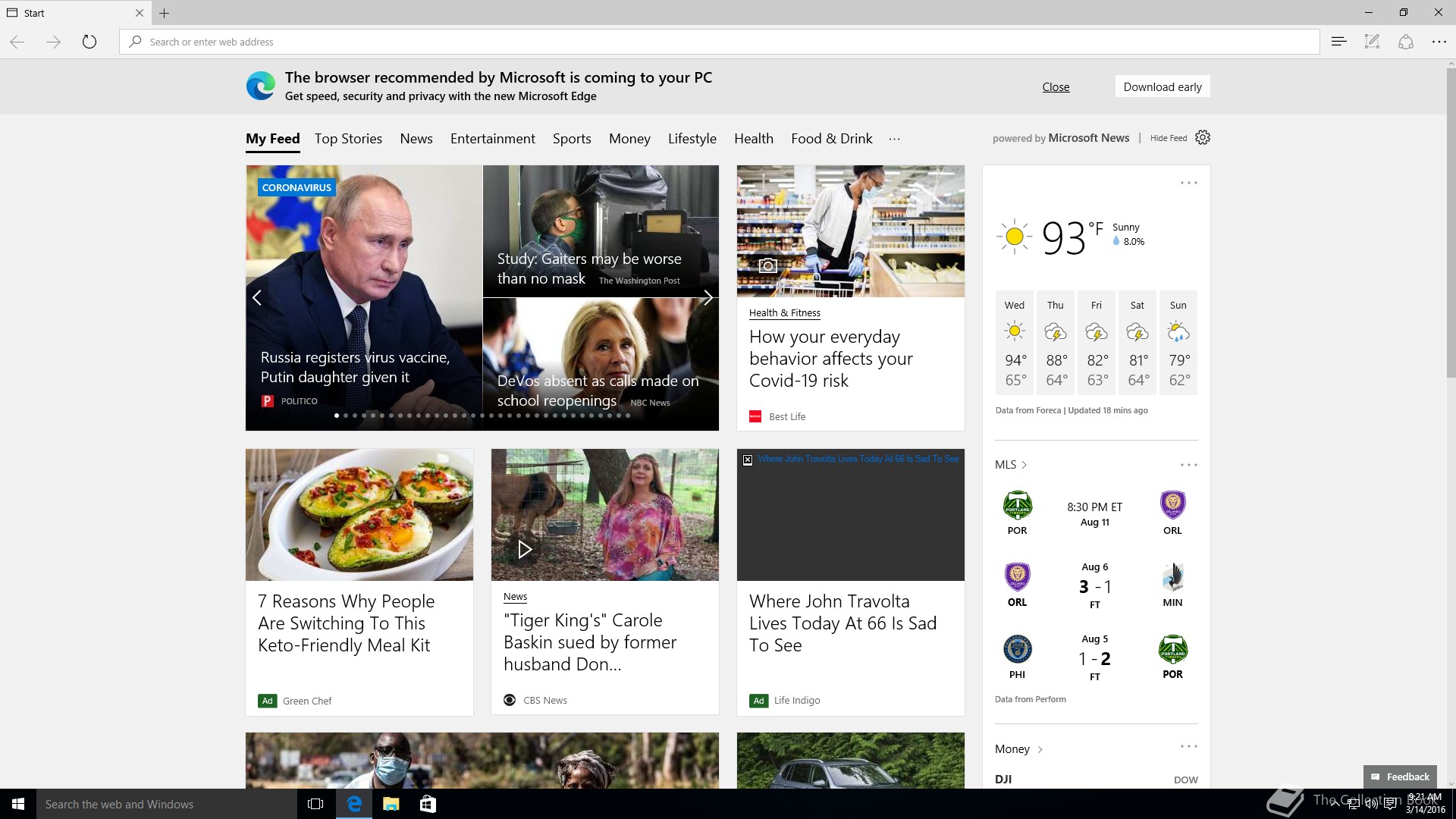Open Task View on taskbar
The image size is (1456, 819).
pos(315,804)
